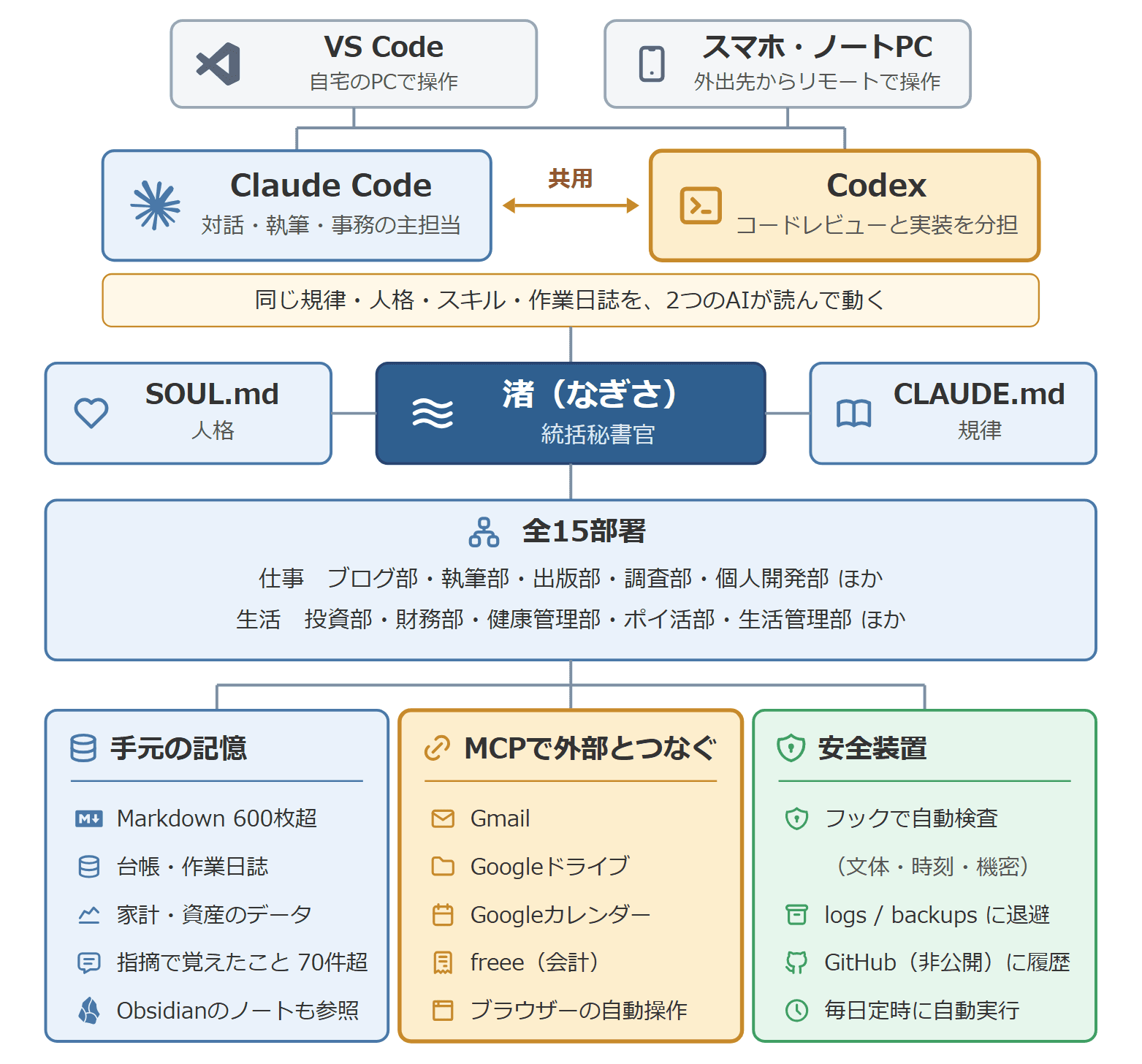Viewport: 1142px width, 1064px height.
Task: Click the receipt icon beside freee（会計）
Action: (443, 963)
